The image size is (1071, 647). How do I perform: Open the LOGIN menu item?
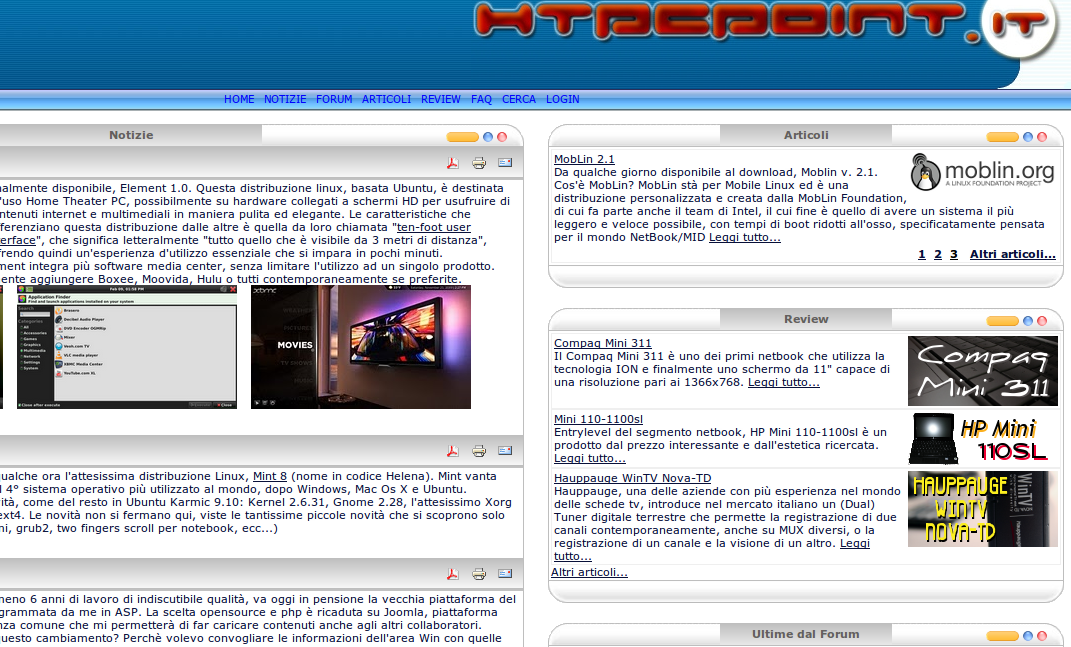563,99
